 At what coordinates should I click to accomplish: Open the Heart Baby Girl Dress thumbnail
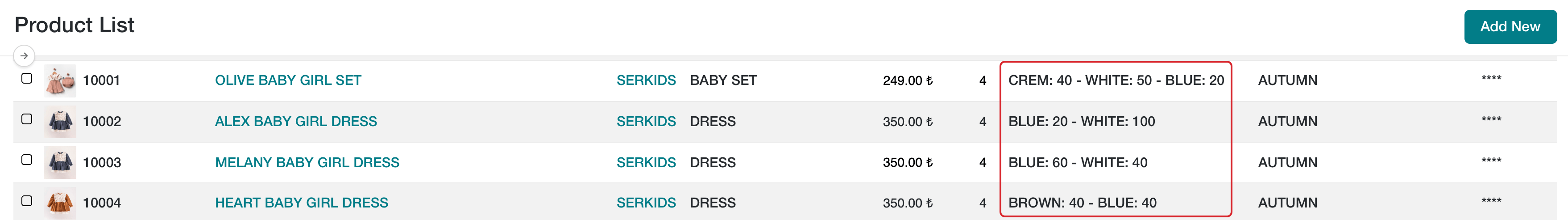[x=60, y=203]
